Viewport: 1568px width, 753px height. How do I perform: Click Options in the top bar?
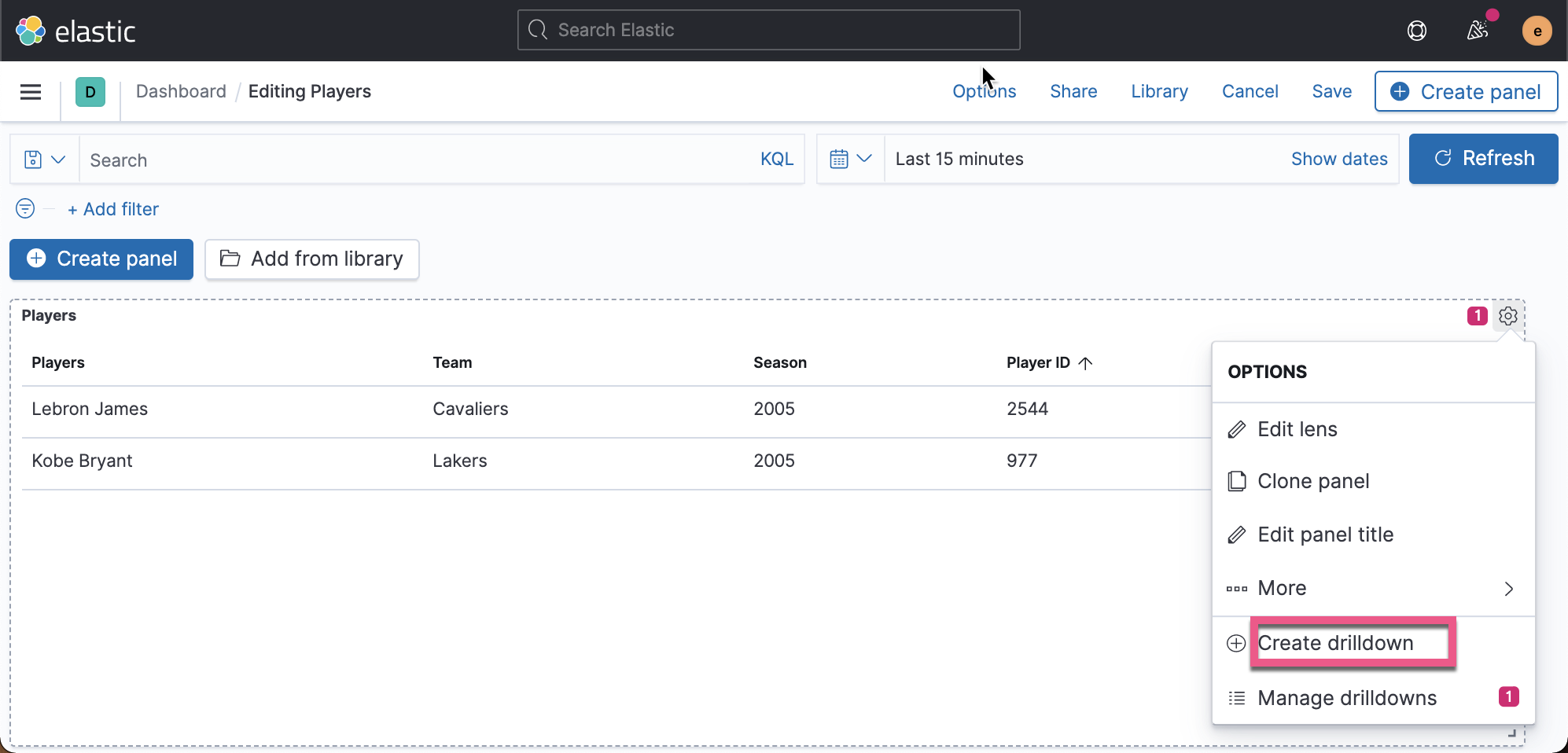tap(984, 91)
